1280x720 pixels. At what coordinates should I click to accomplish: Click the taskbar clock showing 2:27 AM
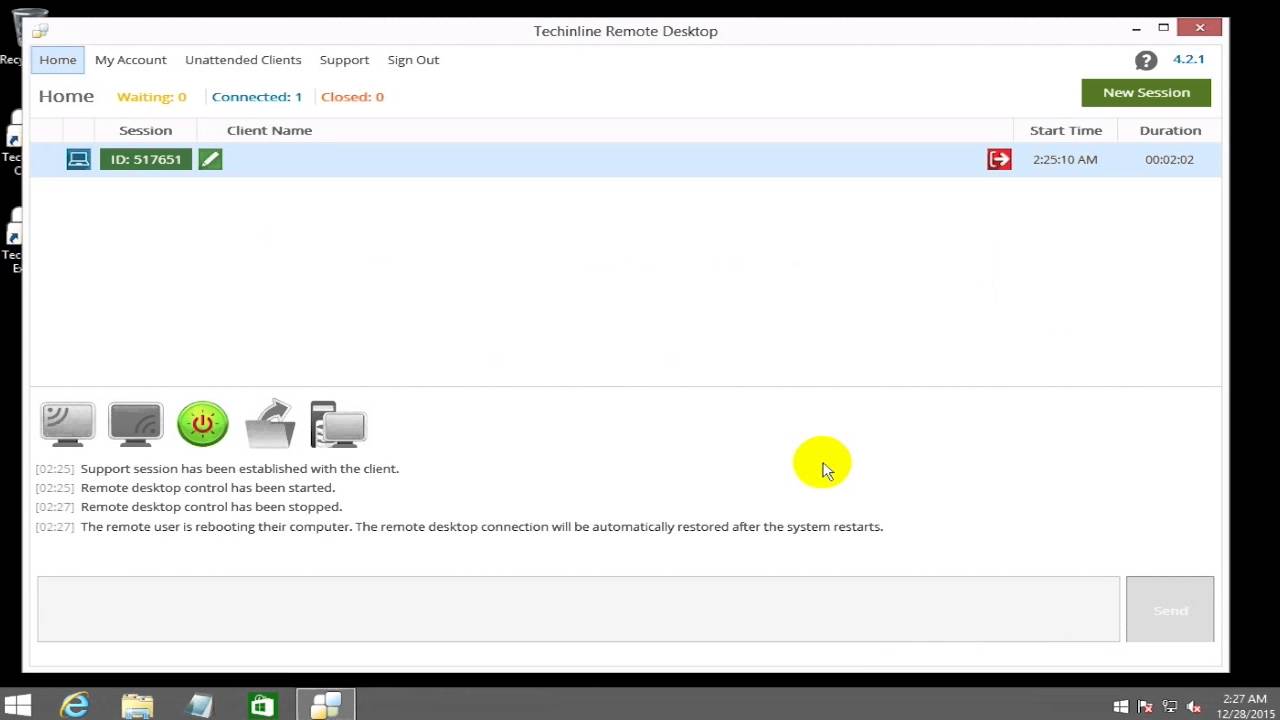[x=1244, y=707]
